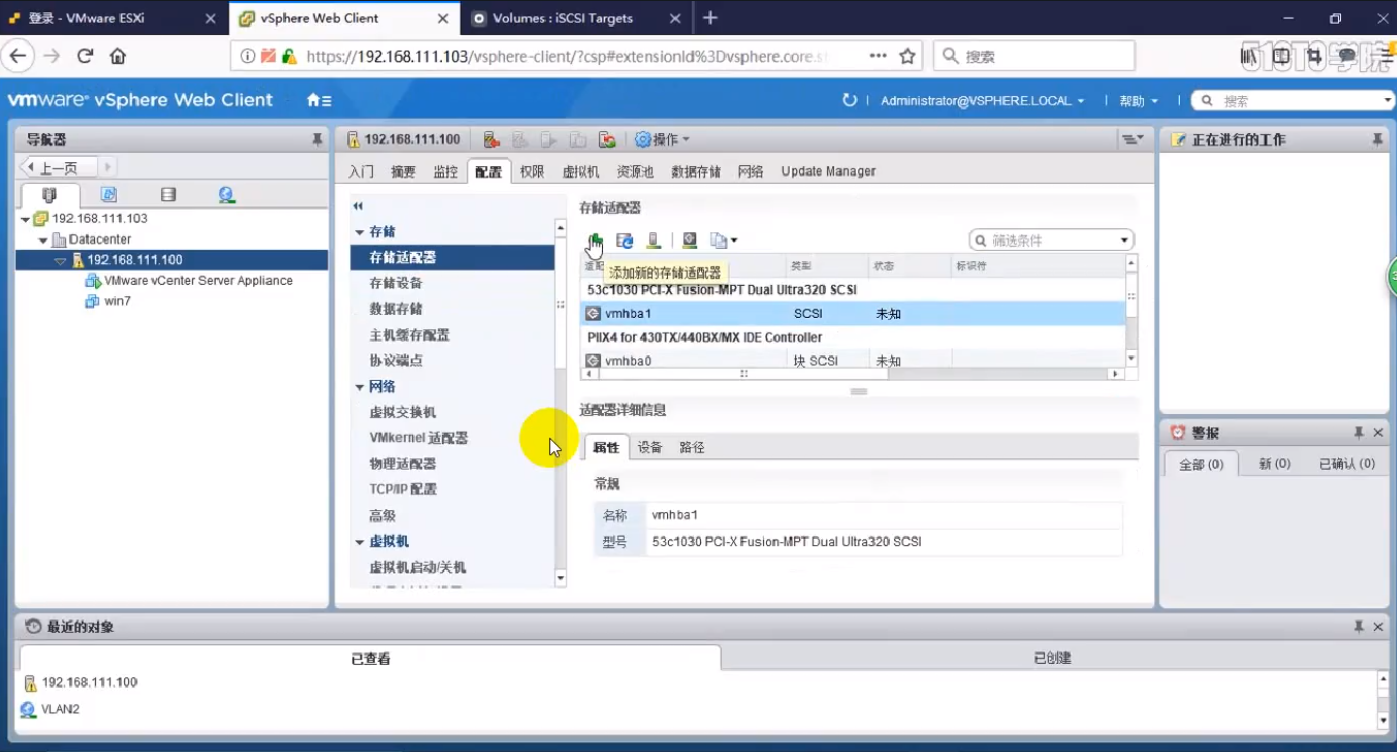1397x752 pixels.
Task: Open the page actions ellipsis in address bar
Action: click(x=878, y=56)
